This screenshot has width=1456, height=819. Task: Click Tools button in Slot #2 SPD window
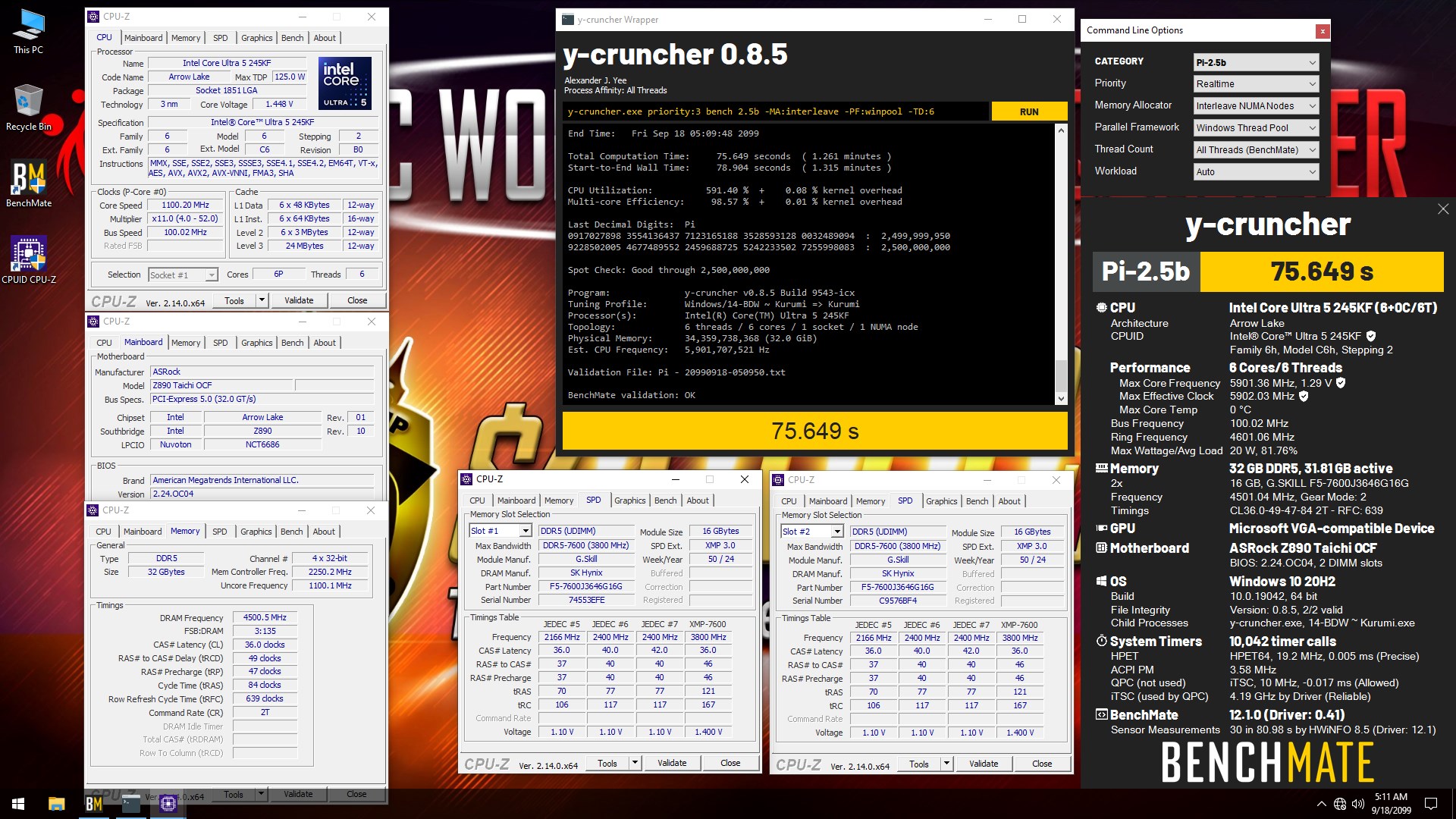pyautogui.click(x=919, y=764)
